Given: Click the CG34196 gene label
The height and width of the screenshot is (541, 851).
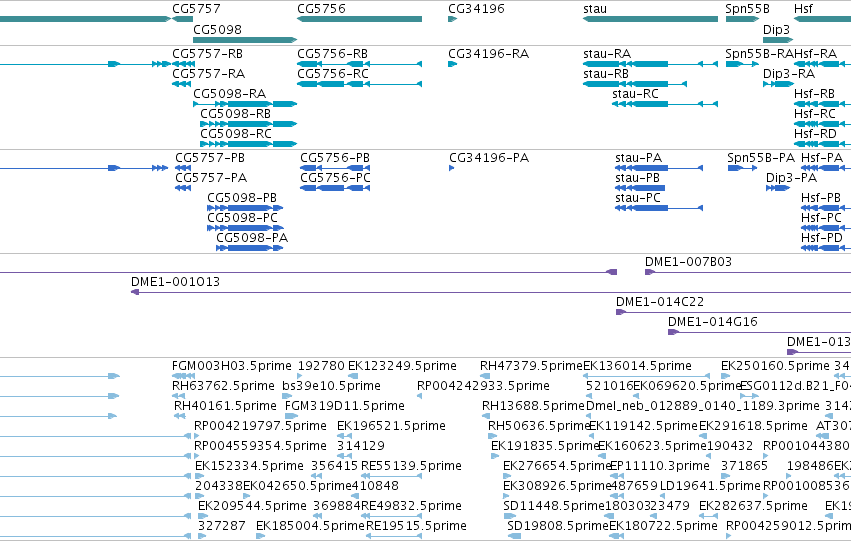Looking at the screenshot, I should pos(476,9).
